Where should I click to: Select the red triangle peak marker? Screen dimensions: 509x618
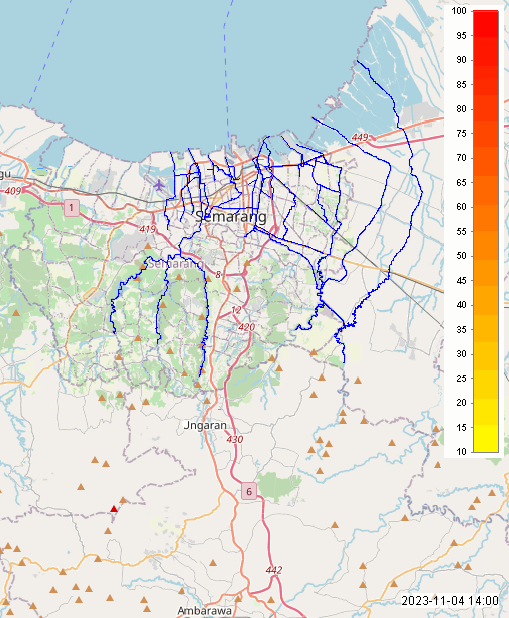(x=114, y=509)
